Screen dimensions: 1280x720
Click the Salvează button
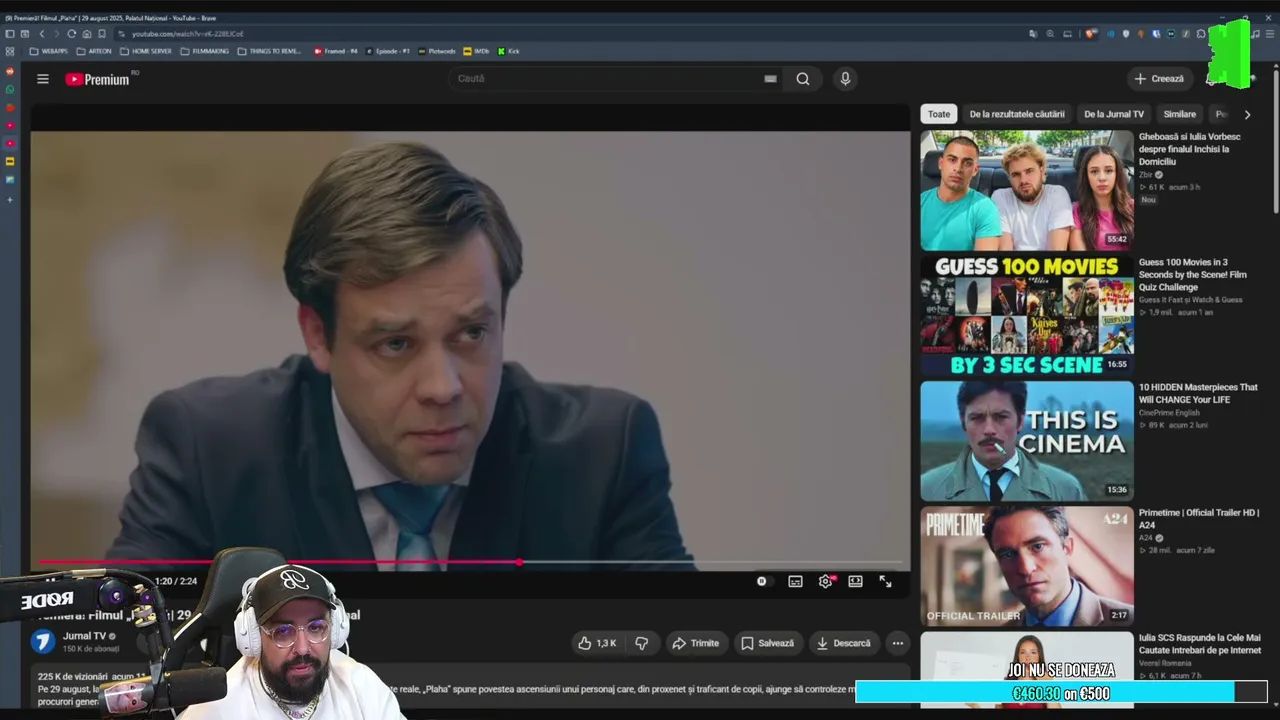[767, 643]
